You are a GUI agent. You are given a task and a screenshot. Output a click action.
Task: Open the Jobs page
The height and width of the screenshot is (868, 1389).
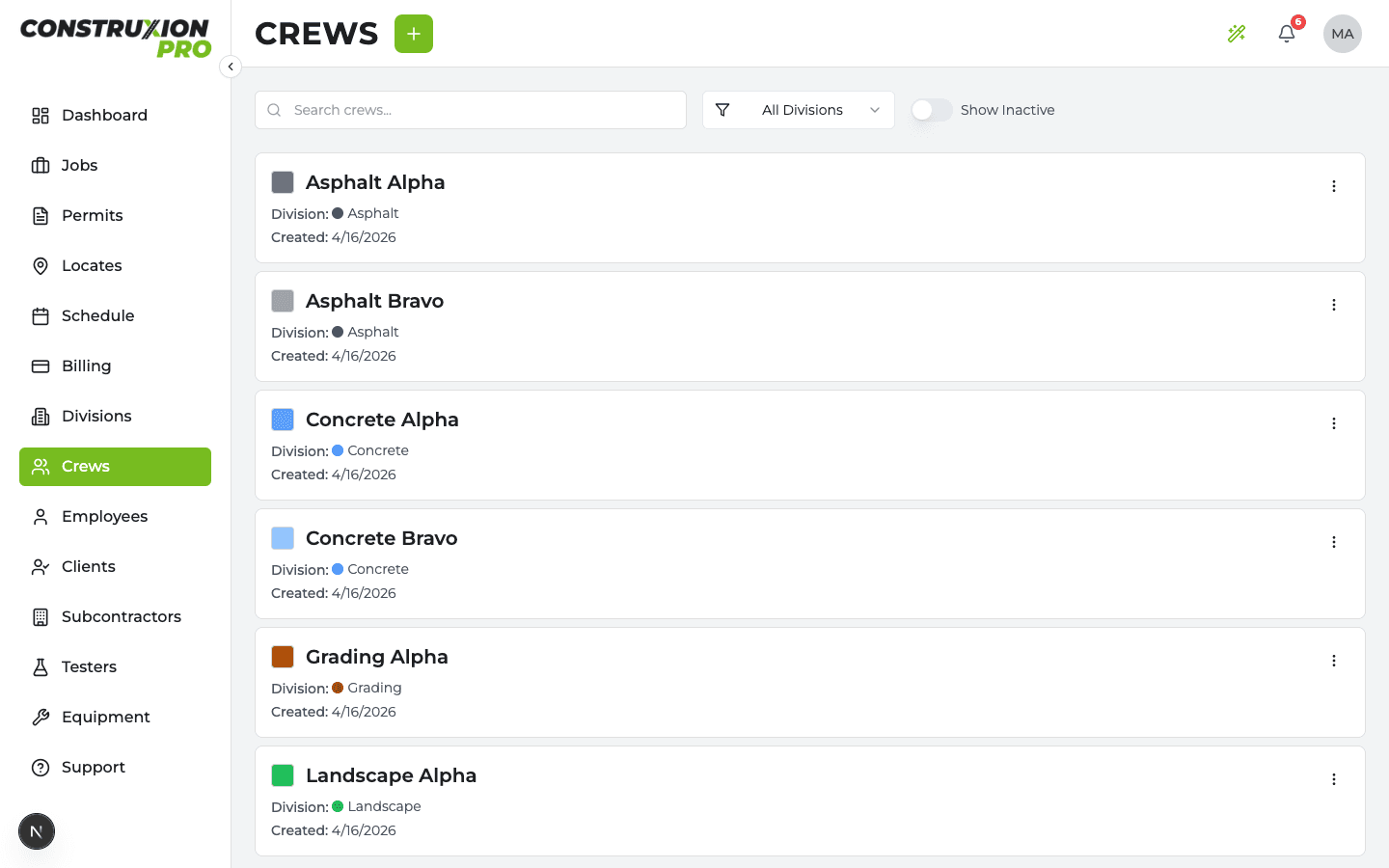[115, 166]
